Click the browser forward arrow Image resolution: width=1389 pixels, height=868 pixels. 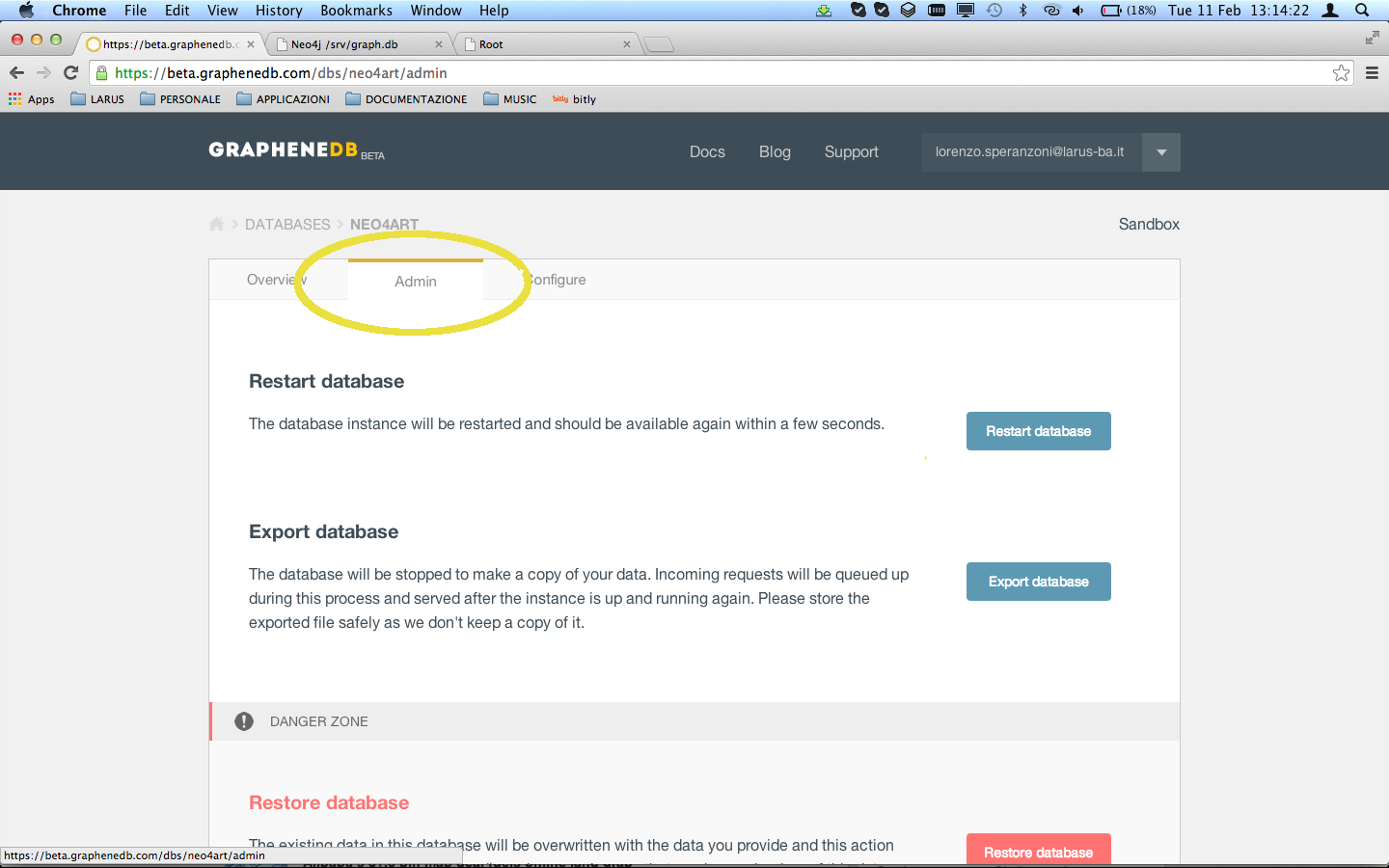[43, 72]
